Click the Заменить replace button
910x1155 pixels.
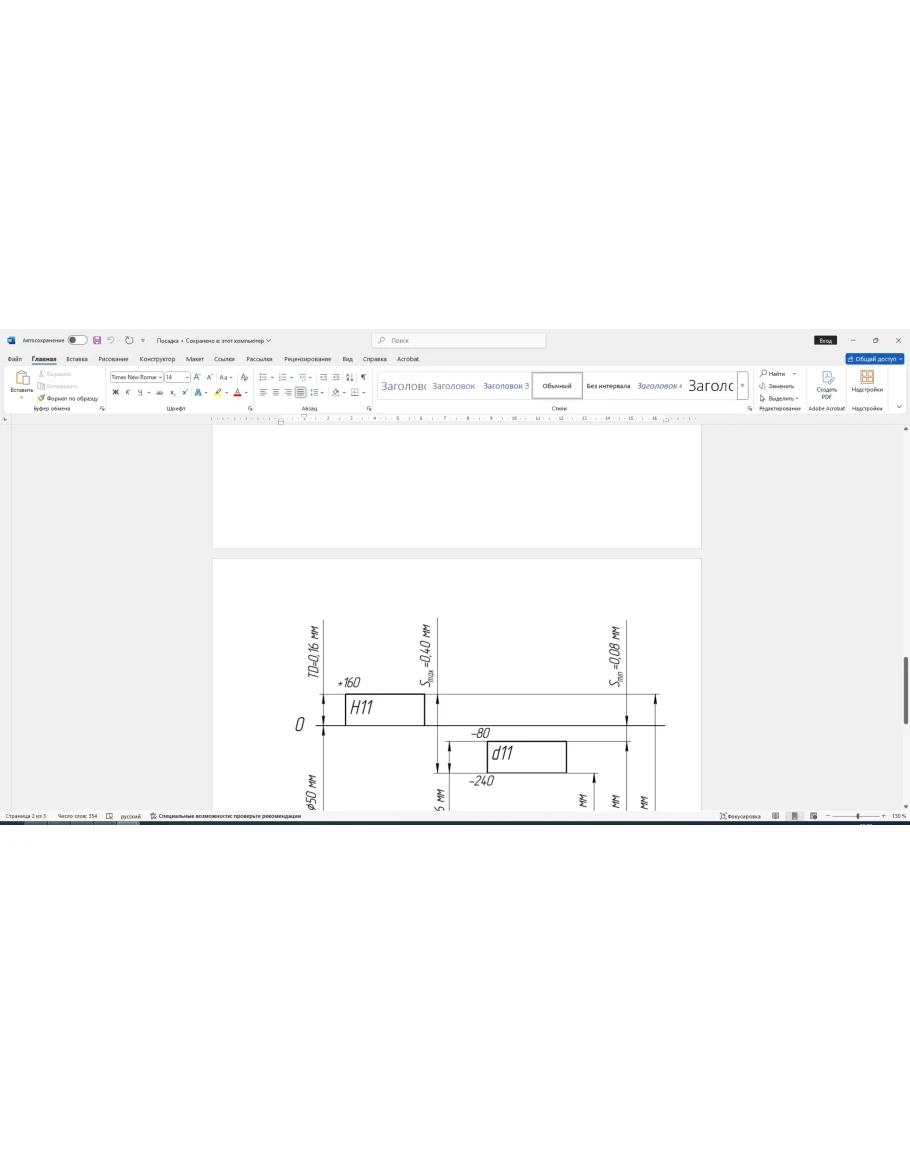[x=777, y=386]
